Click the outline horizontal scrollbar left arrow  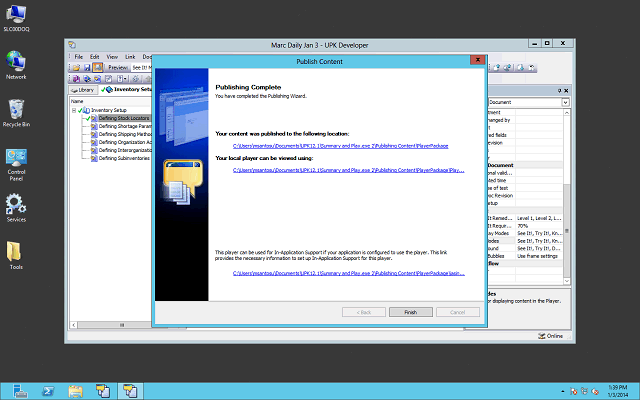(x=74, y=325)
